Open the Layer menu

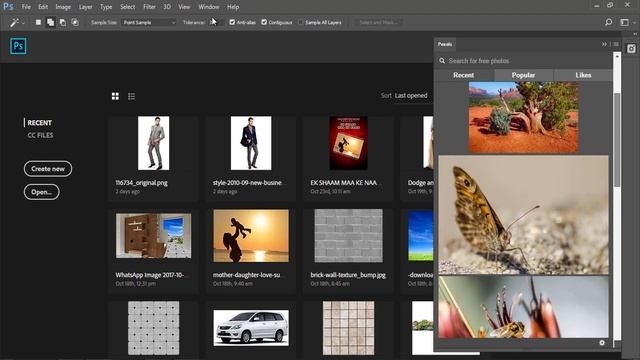[85, 7]
